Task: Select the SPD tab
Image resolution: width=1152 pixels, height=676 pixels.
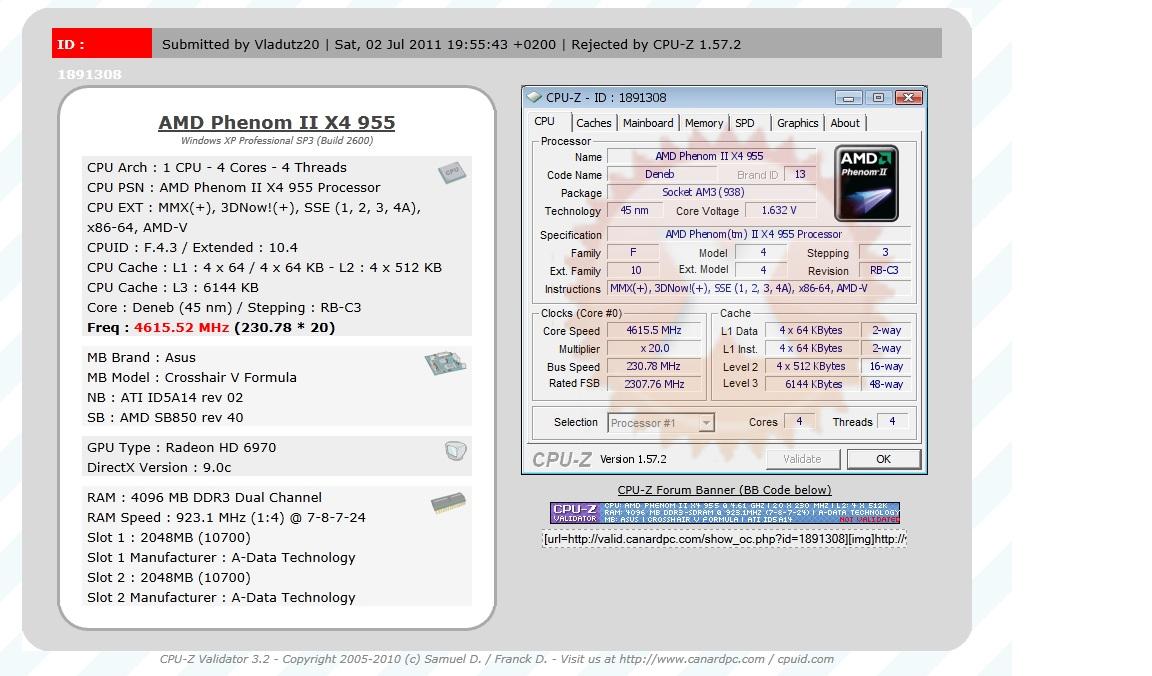Action: 745,123
